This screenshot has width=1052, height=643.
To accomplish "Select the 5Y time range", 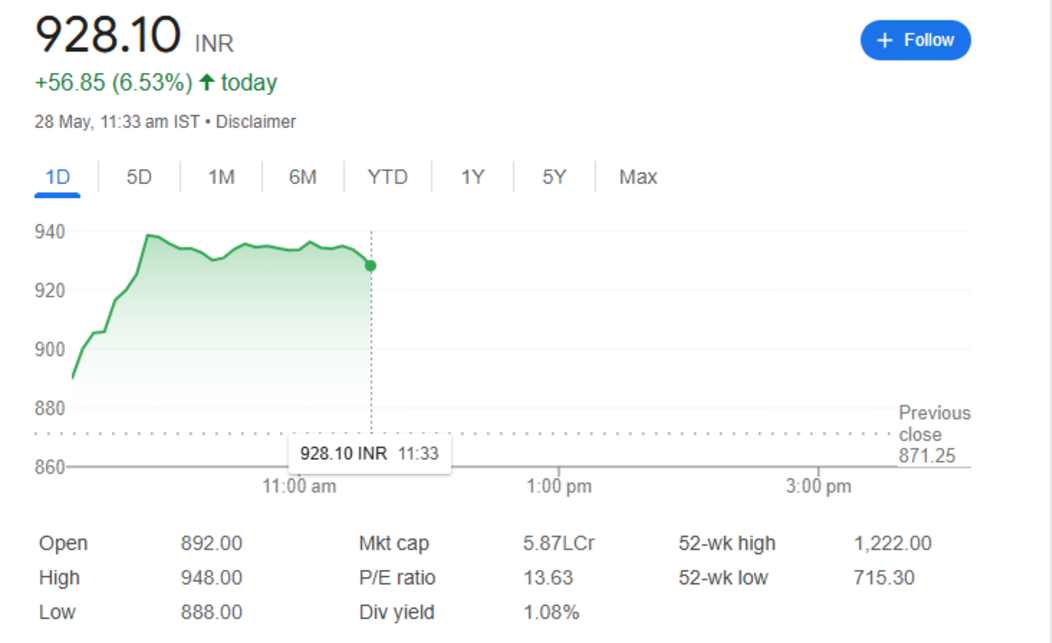I will [553, 176].
